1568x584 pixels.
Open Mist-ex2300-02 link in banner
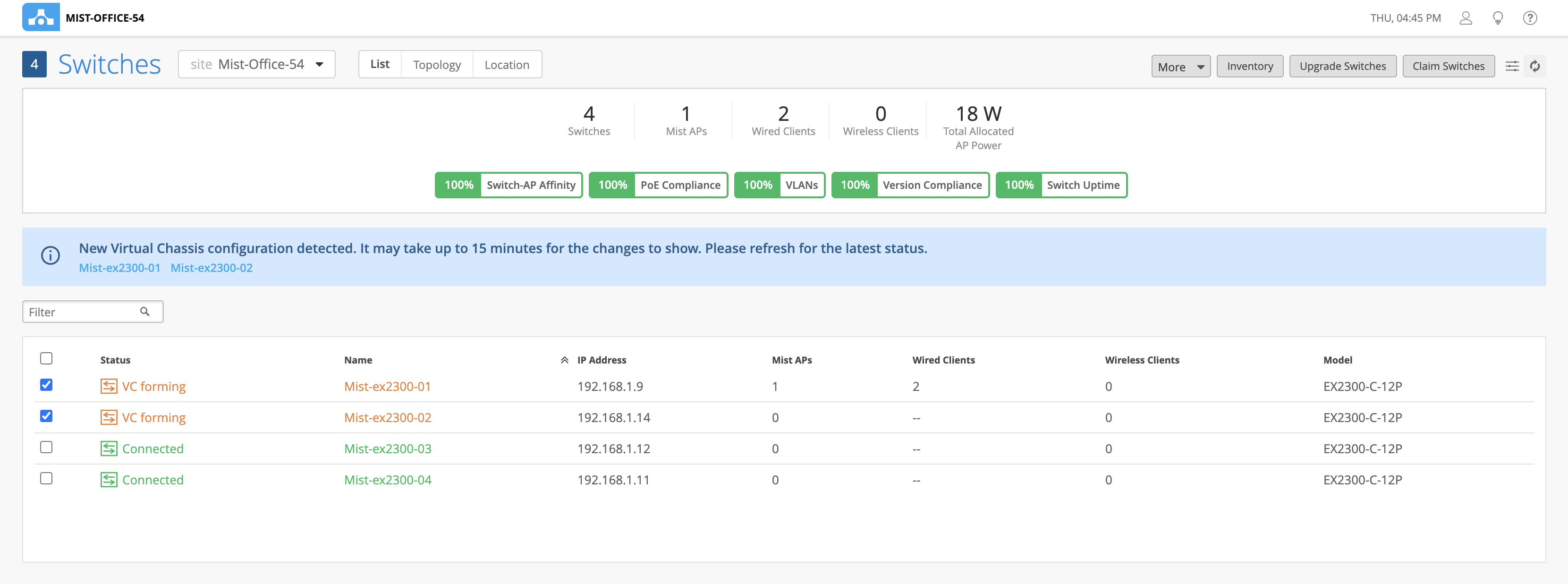point(211,268)
